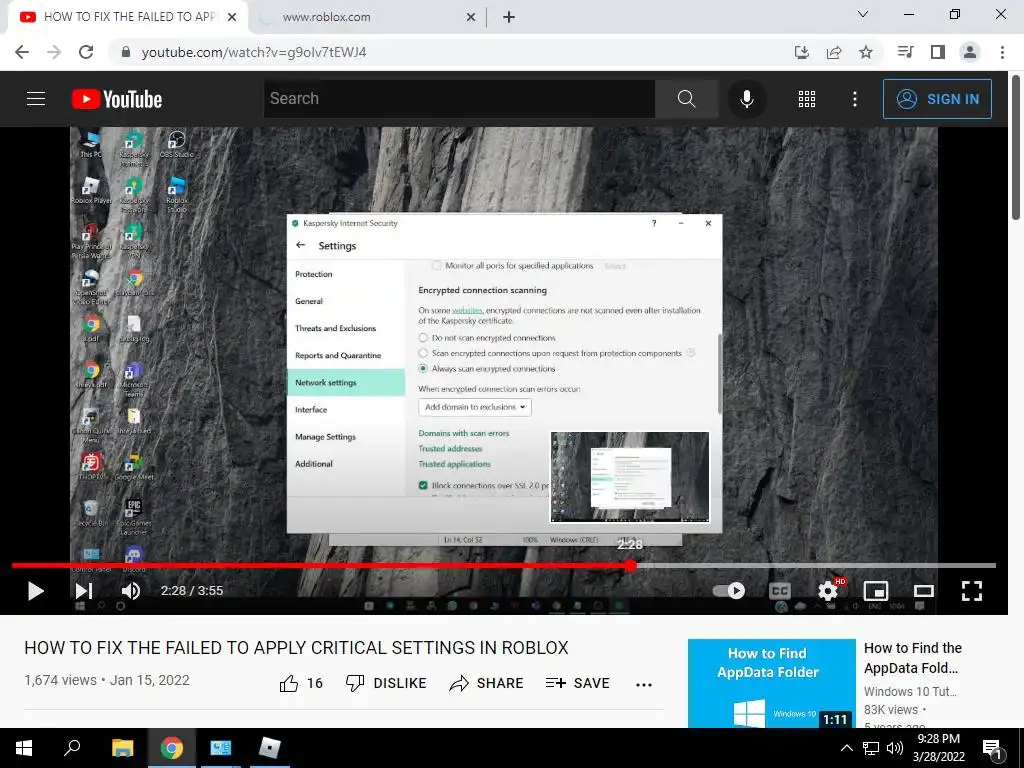Open system tray volume icon
Viewport: 1024px width, 768px height.
coord(895,748)
